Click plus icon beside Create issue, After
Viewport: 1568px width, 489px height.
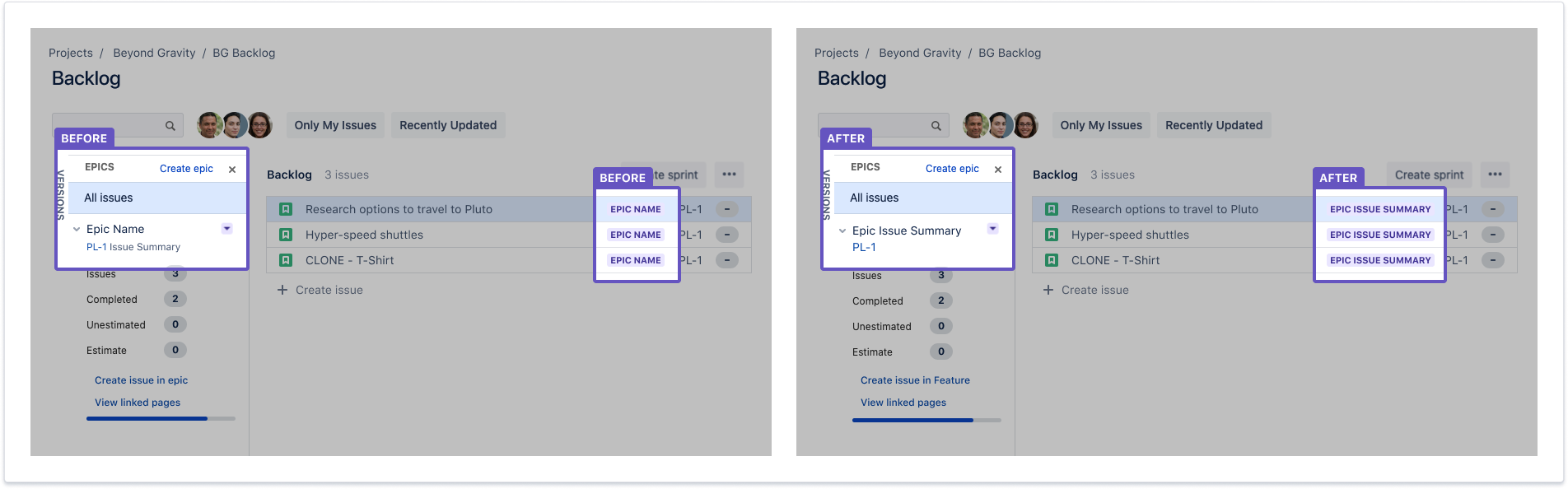[x=1048, y=290]
